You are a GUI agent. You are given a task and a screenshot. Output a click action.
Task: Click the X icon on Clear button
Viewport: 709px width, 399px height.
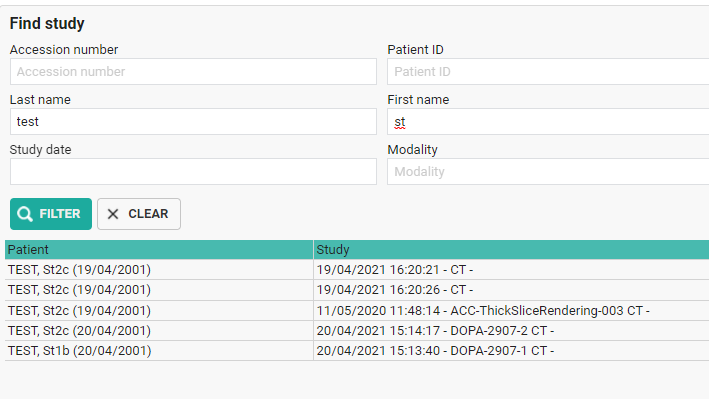coord(113,214)
